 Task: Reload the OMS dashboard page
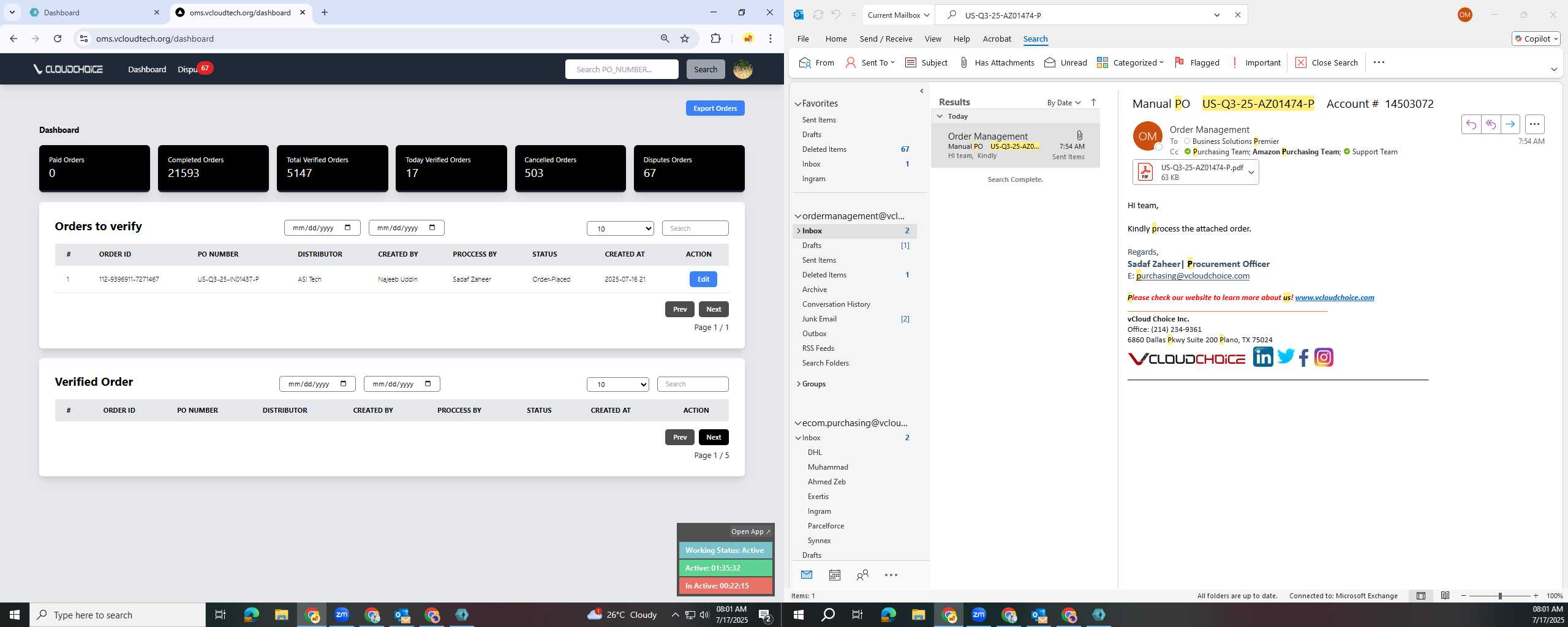(58, 39)
